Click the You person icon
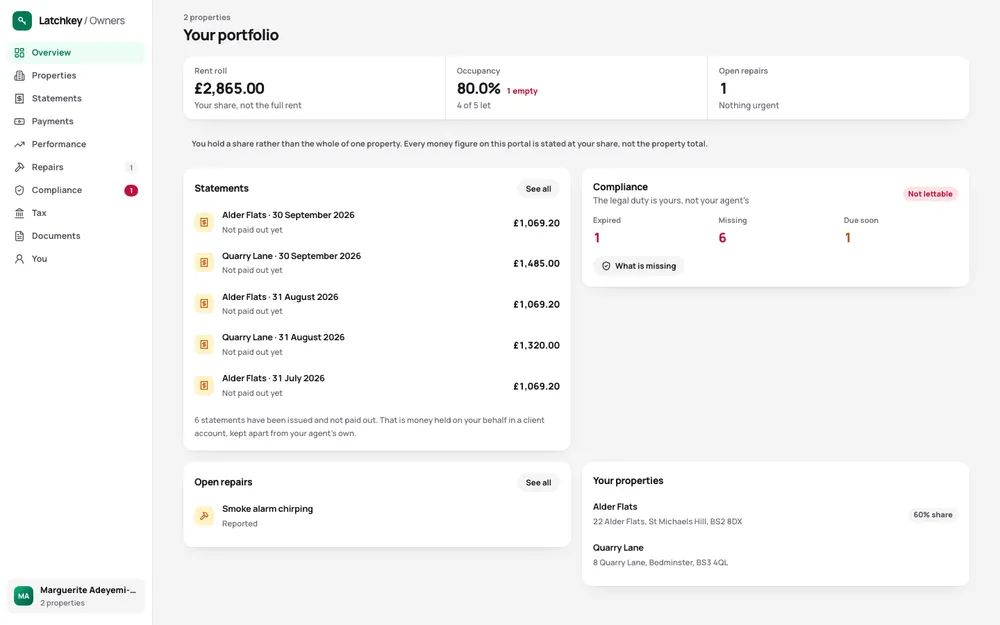 coord(19,259)
